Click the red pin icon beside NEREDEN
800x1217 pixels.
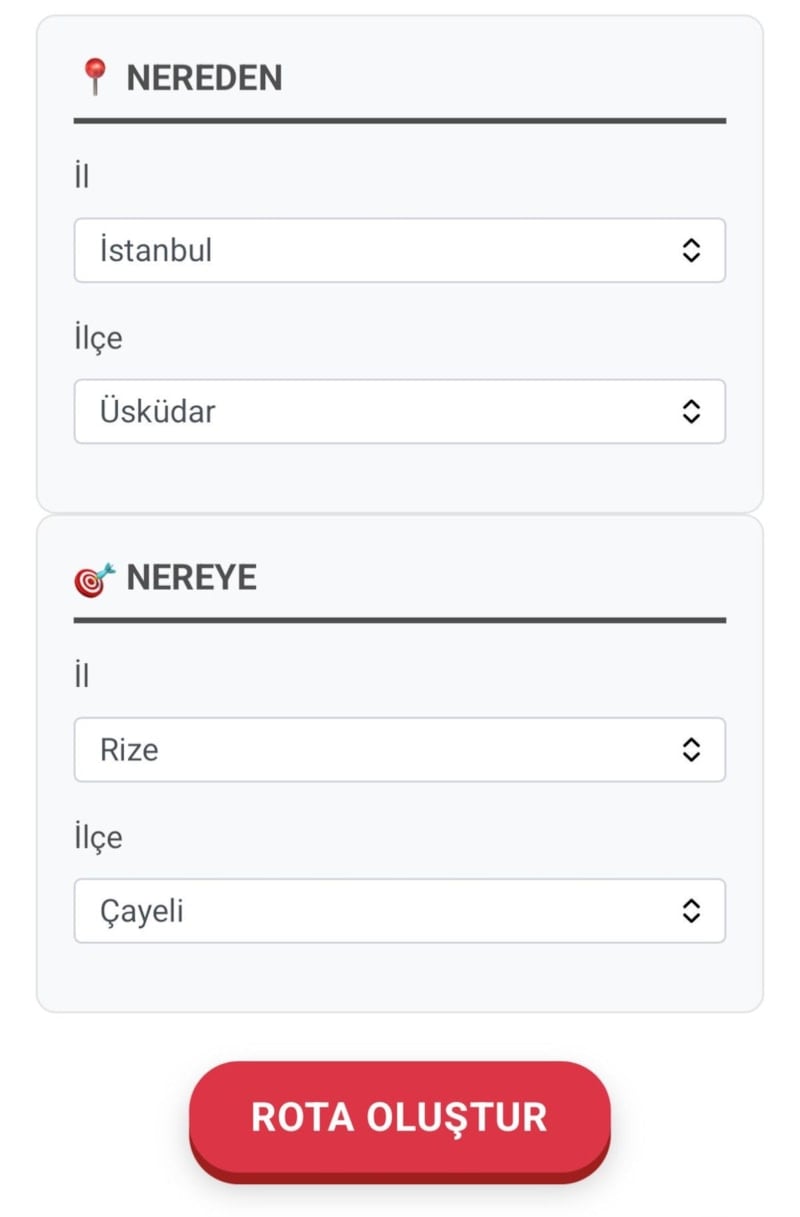[x=95, y=77]
